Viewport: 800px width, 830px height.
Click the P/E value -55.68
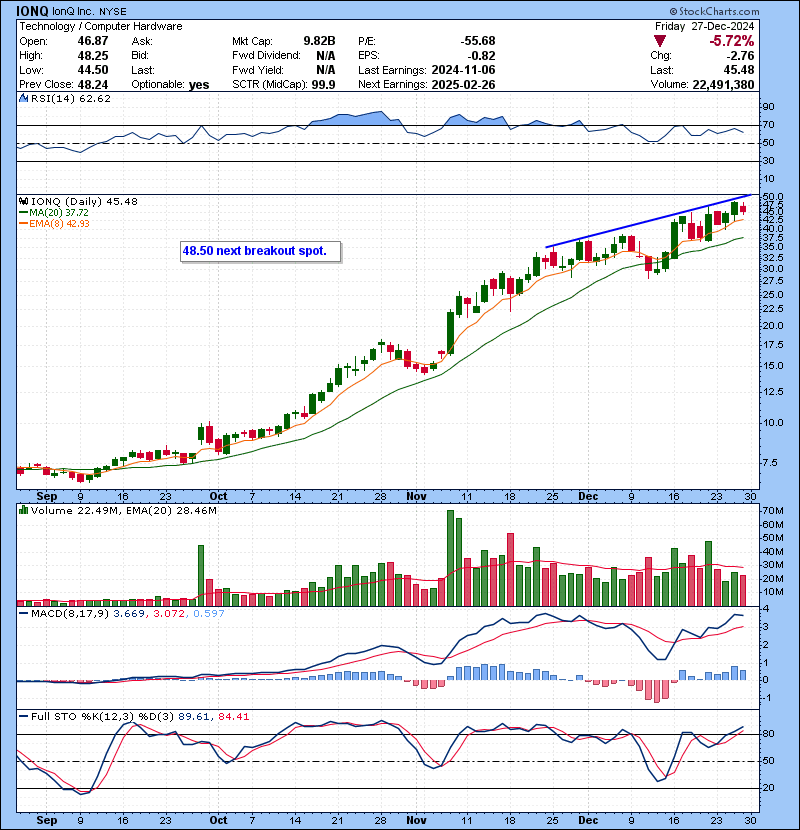[478, 41]
